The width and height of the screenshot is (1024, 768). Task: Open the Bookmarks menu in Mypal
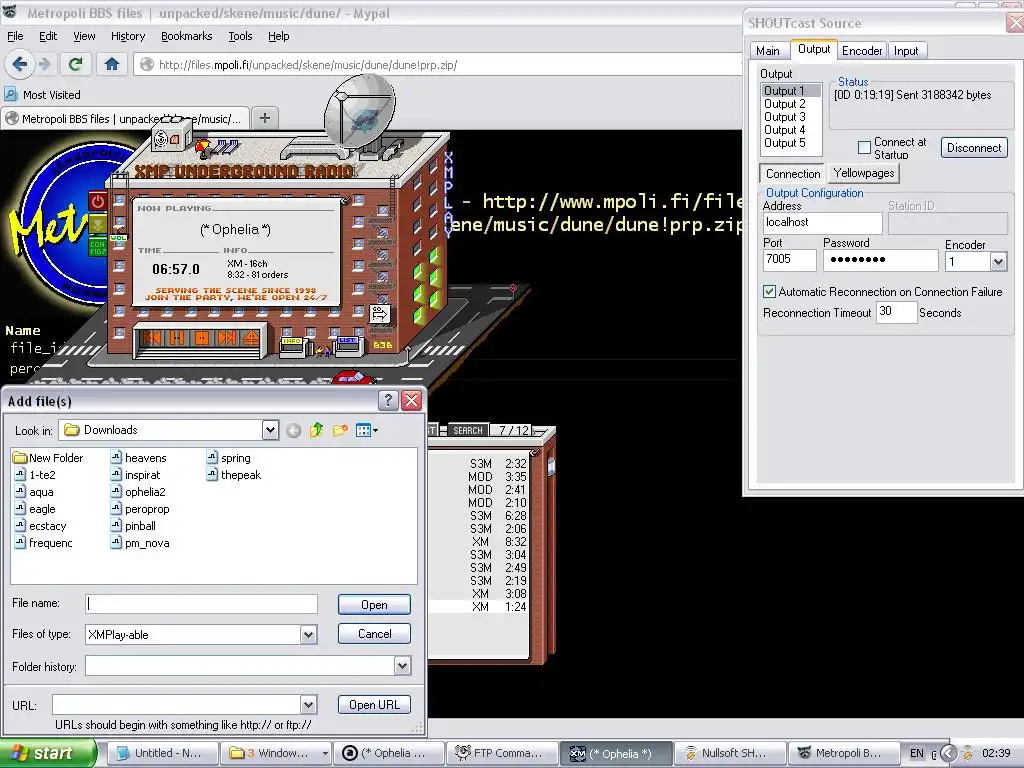coord(186,36)
